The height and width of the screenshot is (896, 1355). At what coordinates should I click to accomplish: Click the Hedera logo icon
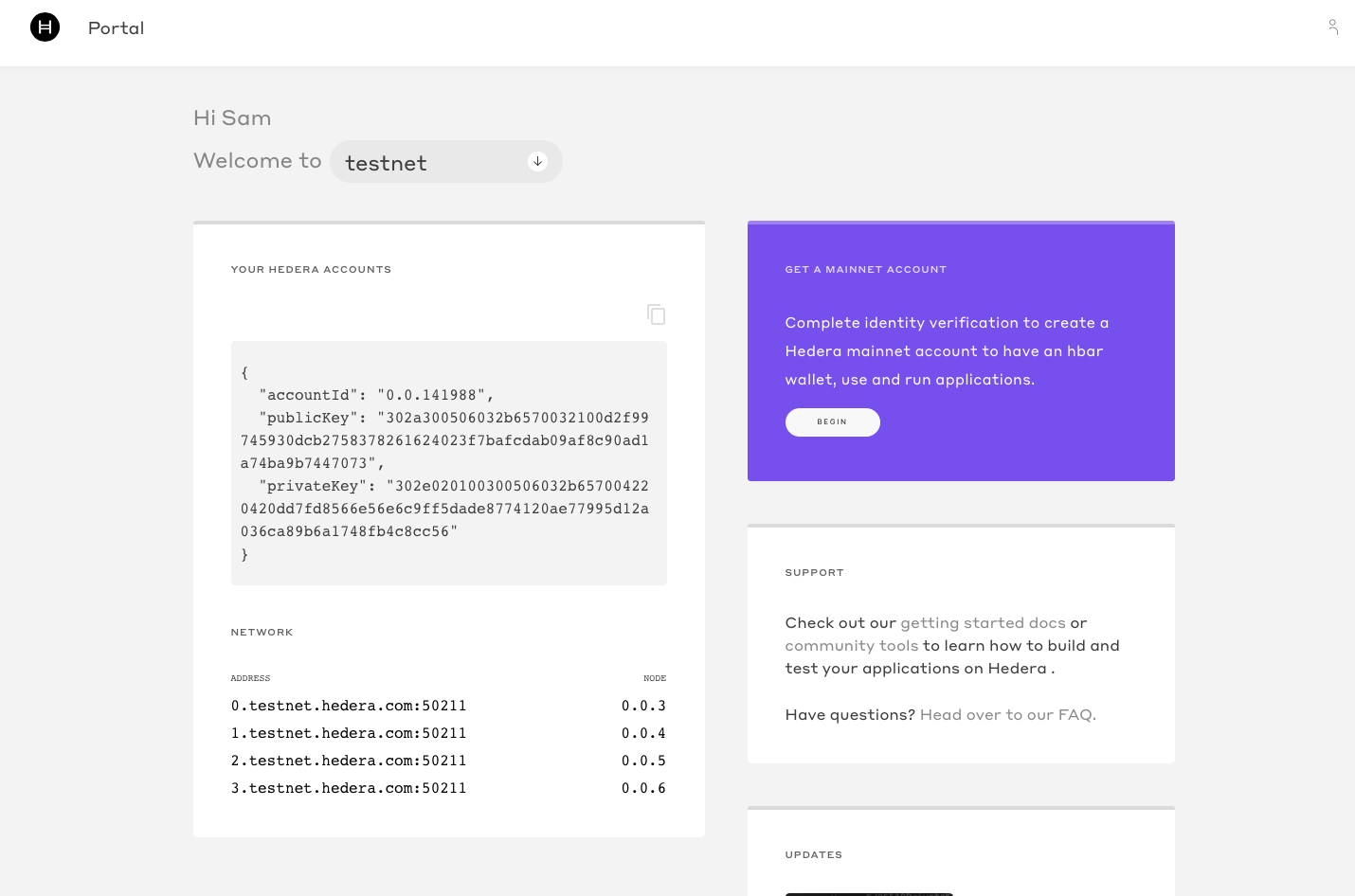click(x=45, y=27)
